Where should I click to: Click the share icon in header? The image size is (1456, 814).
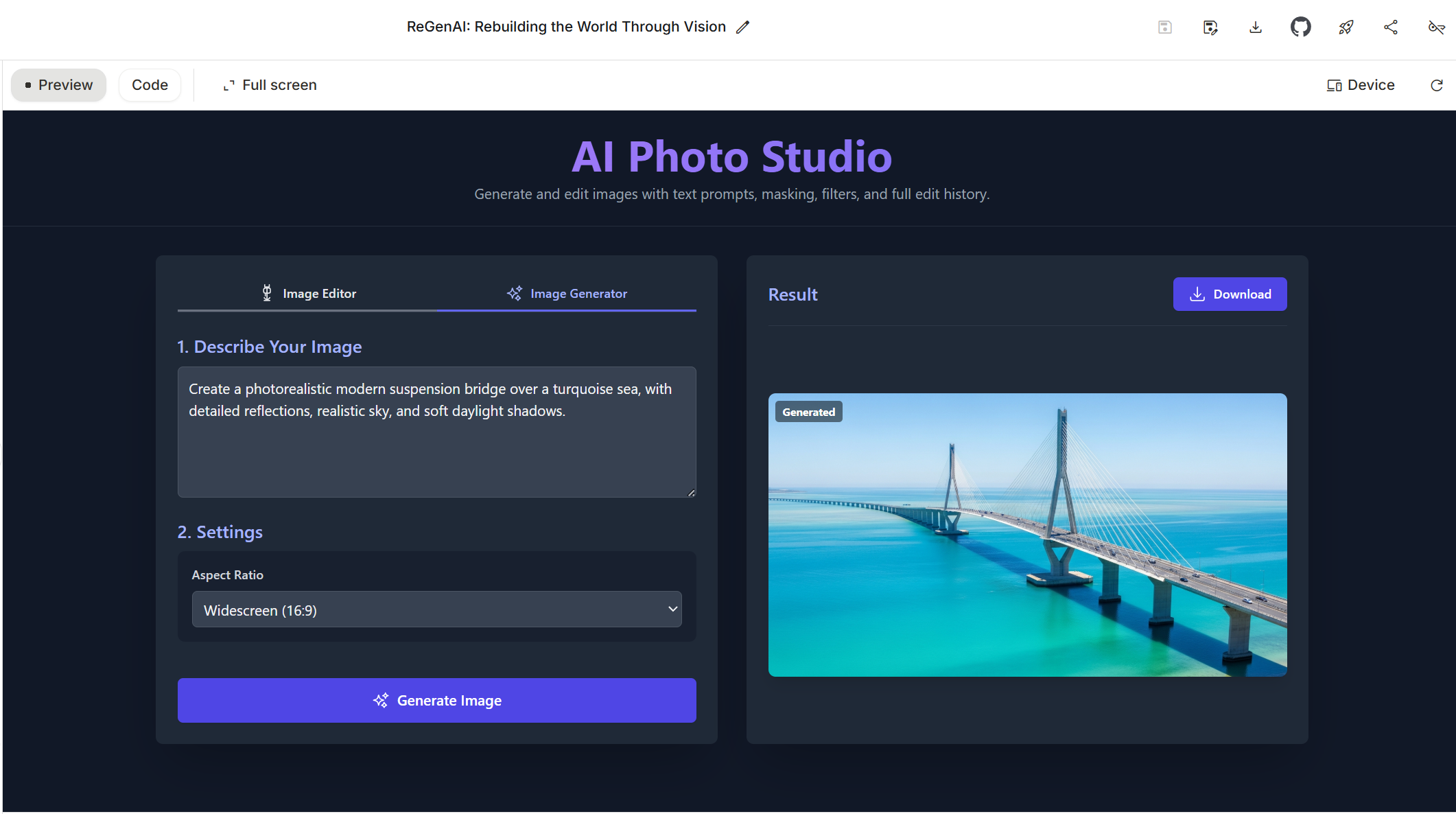click(1391, 27)
